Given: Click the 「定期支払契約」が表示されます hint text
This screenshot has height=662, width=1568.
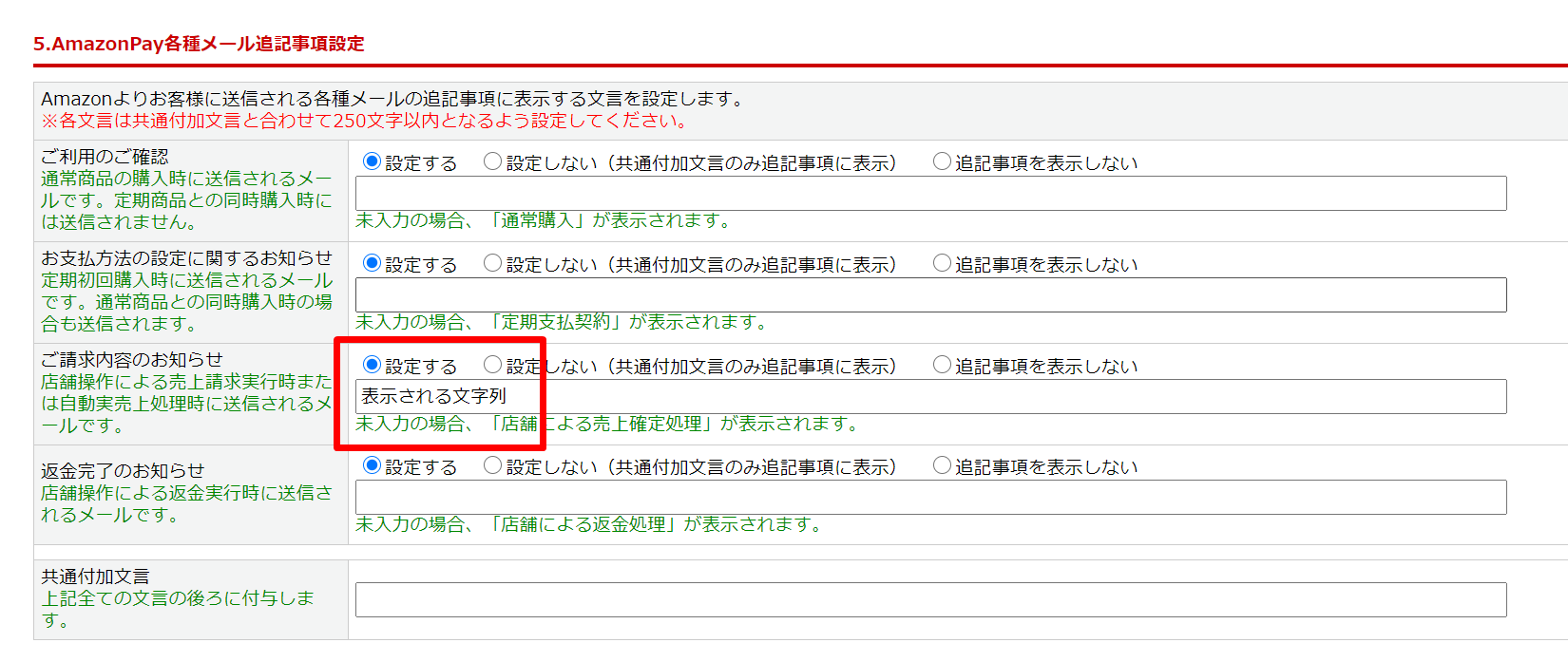Looking at the screenshot, I should coord(562,322).
